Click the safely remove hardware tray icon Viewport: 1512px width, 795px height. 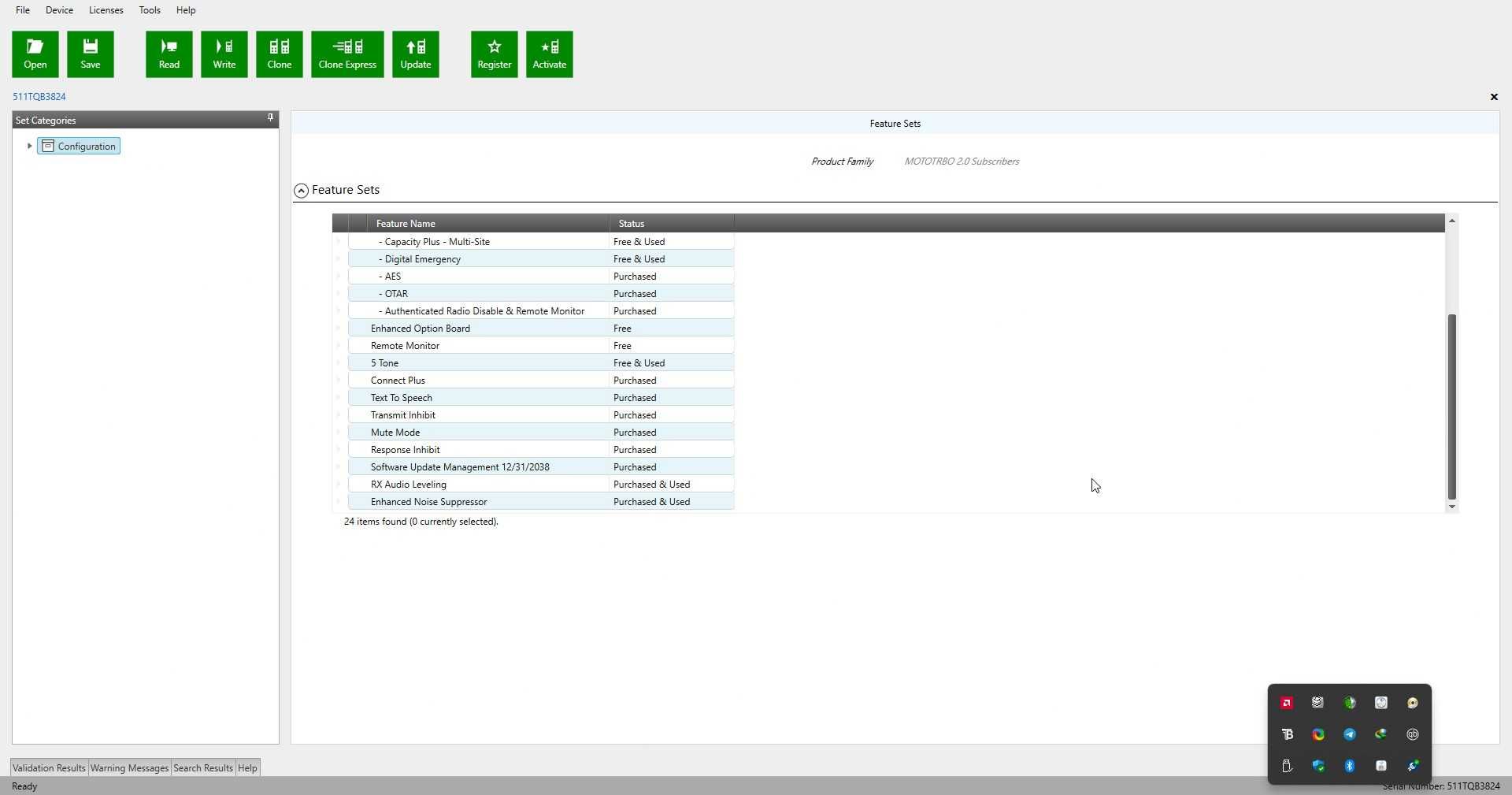(x=1287, y=766)
